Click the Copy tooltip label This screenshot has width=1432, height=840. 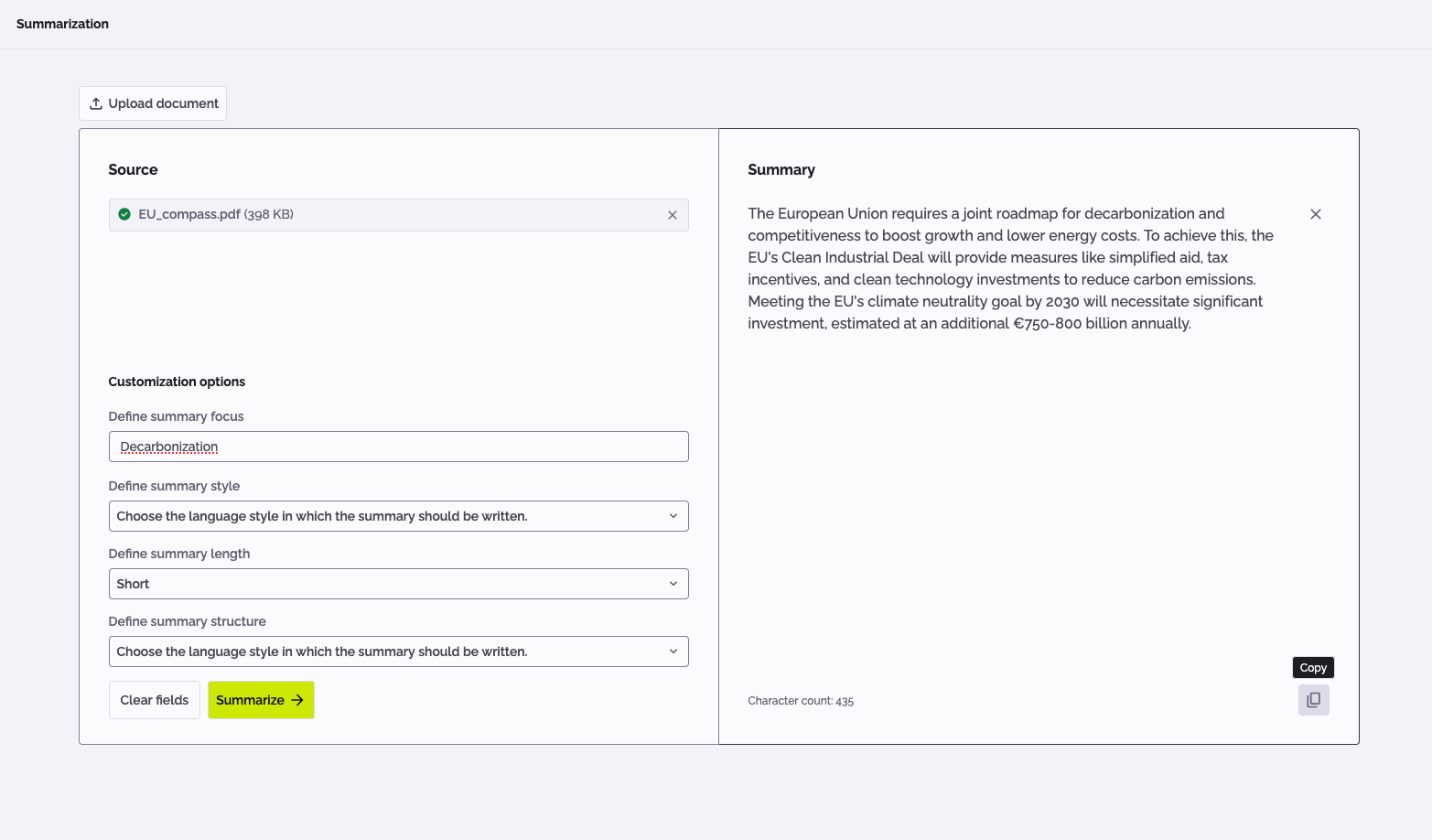point(1312,667)
